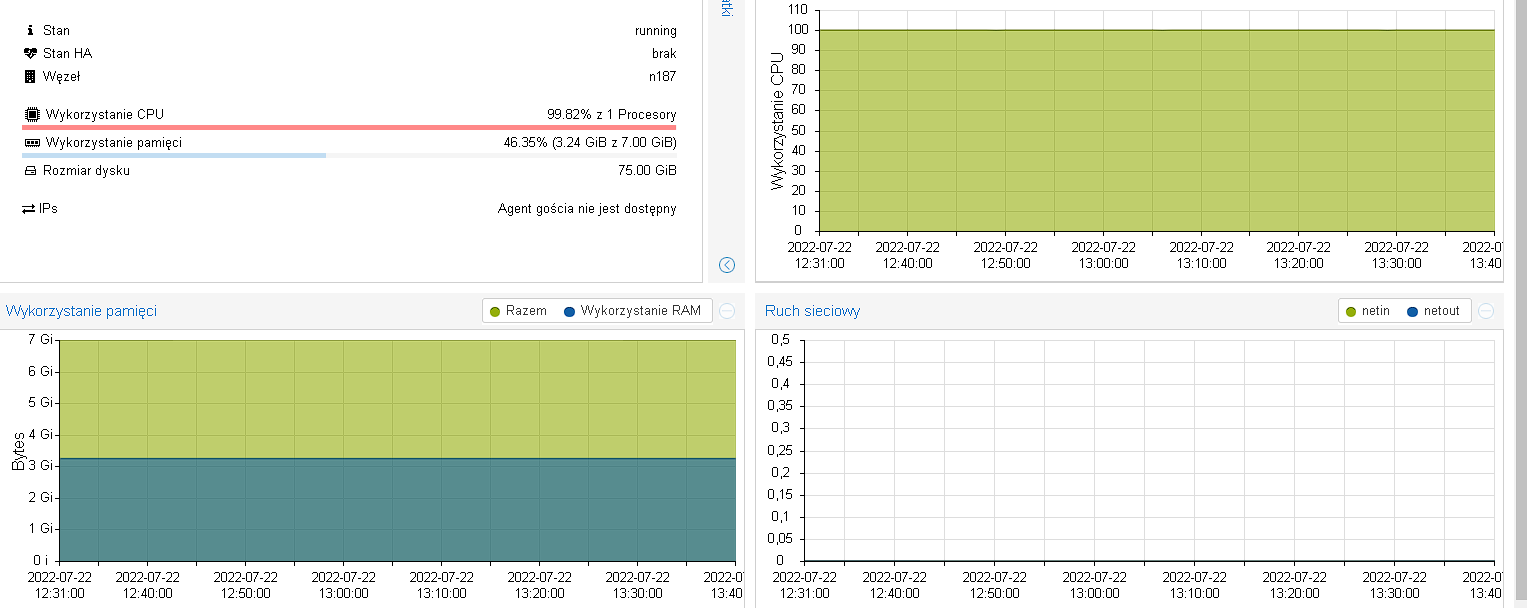Click the Ruch sieciowy panel title

pos(812,311)
